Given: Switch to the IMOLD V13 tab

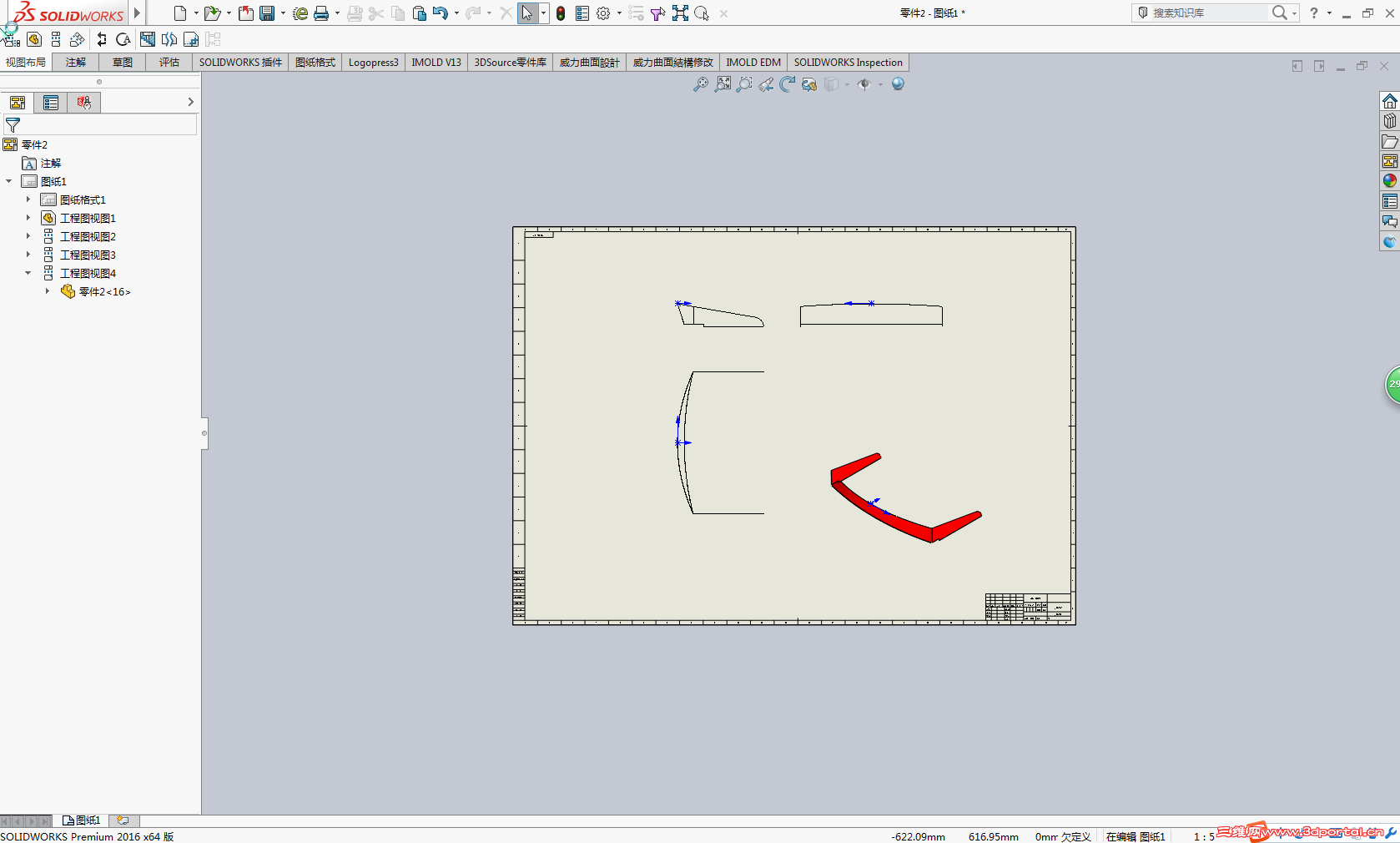Looking at the screenshot, I should 436,63.
